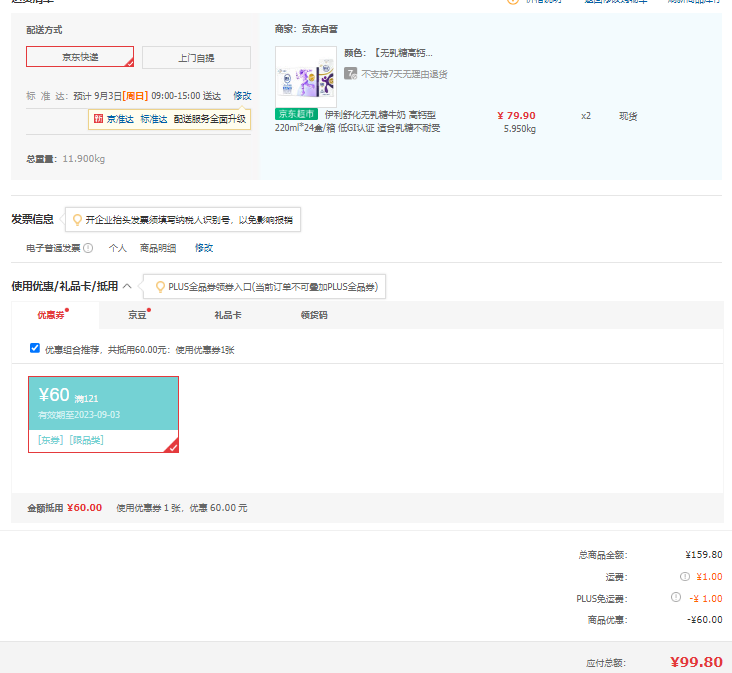732x673 pixels.
Task: Collapse the 使用优惠/礼品卡/抵用 section
Action: [127, 286]
